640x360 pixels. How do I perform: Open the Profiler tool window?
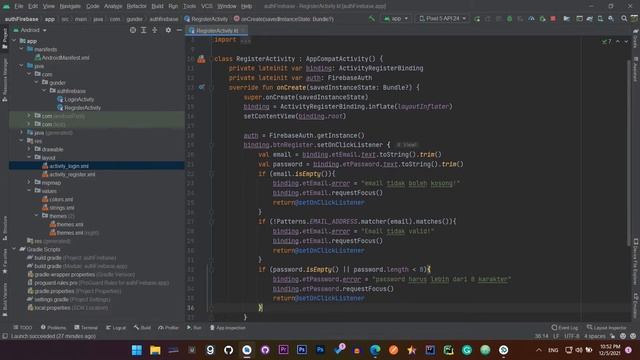pyautogui.click(x=169, y=328)
